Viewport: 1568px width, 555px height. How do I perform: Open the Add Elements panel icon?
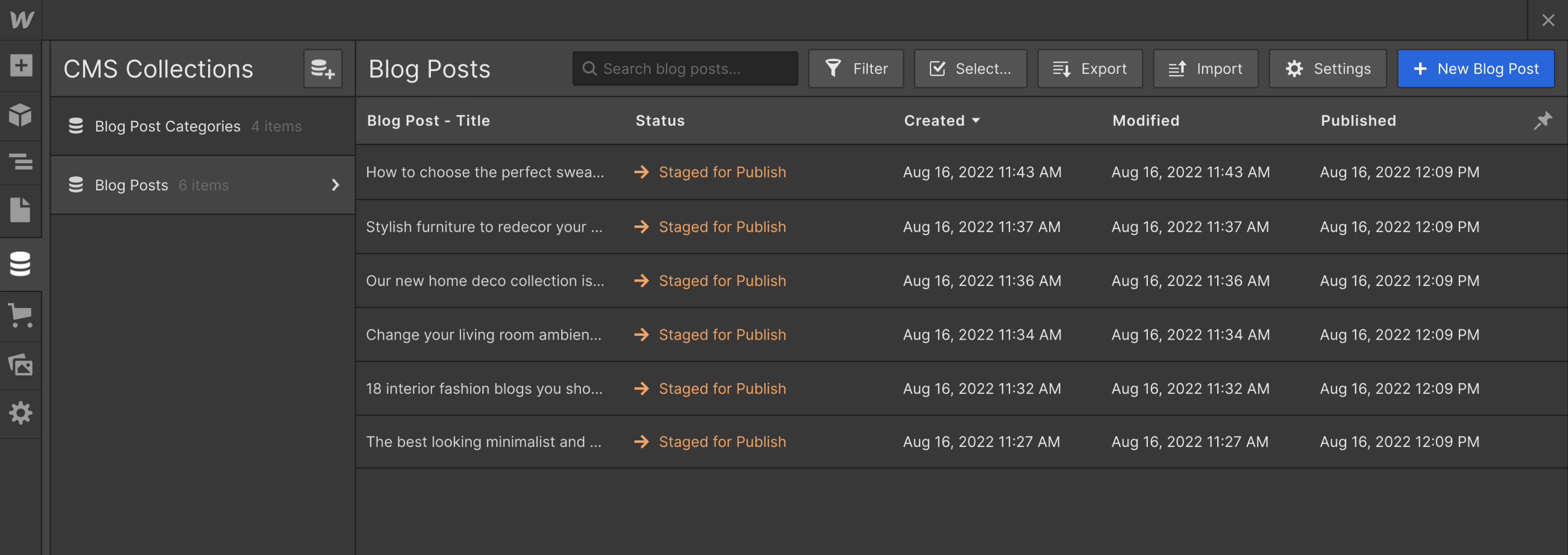coord(21,65)
